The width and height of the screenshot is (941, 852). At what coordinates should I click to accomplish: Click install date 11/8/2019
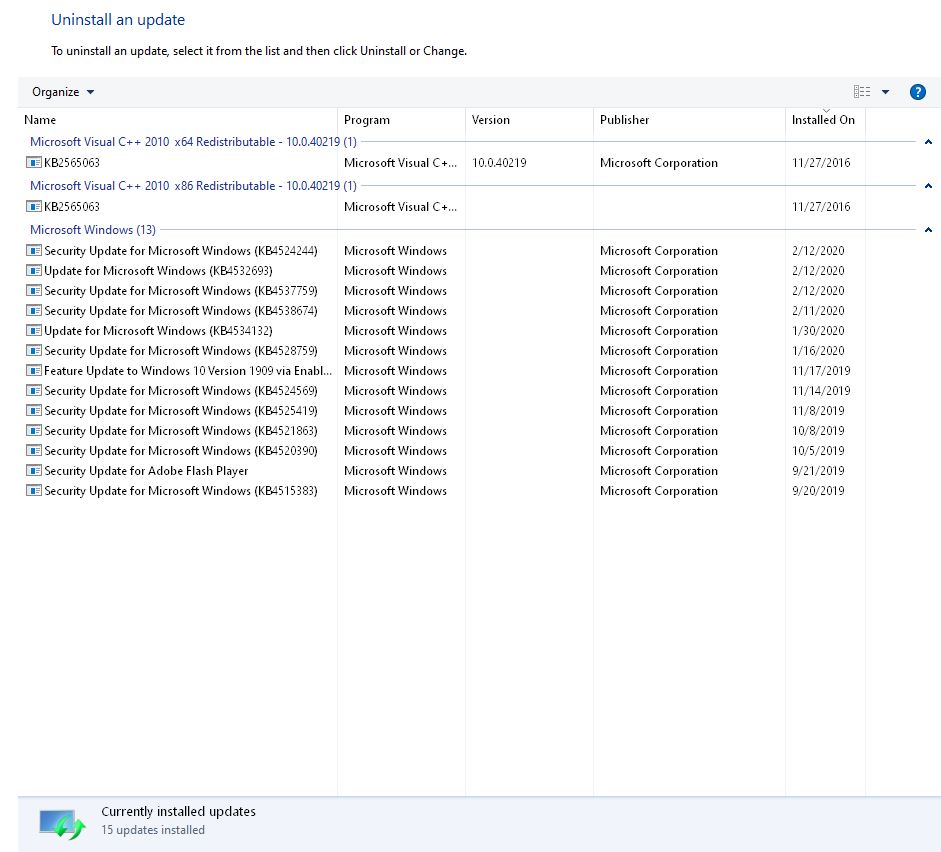point(818,410)
